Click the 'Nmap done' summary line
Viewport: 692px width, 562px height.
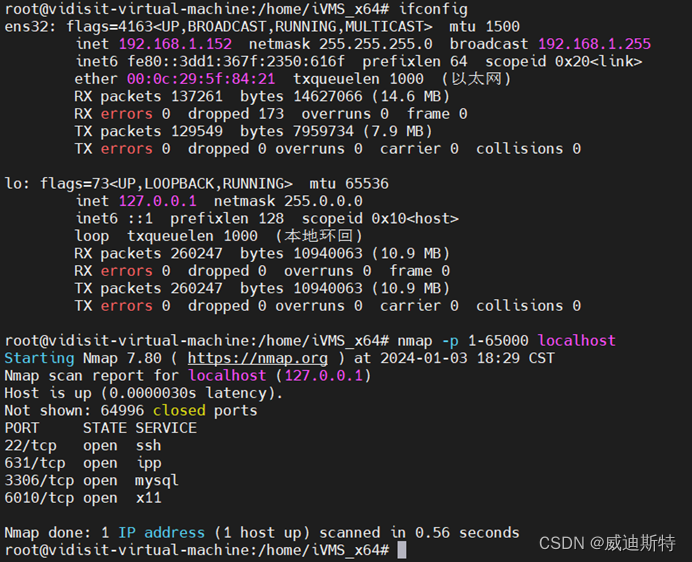(262, 533)
